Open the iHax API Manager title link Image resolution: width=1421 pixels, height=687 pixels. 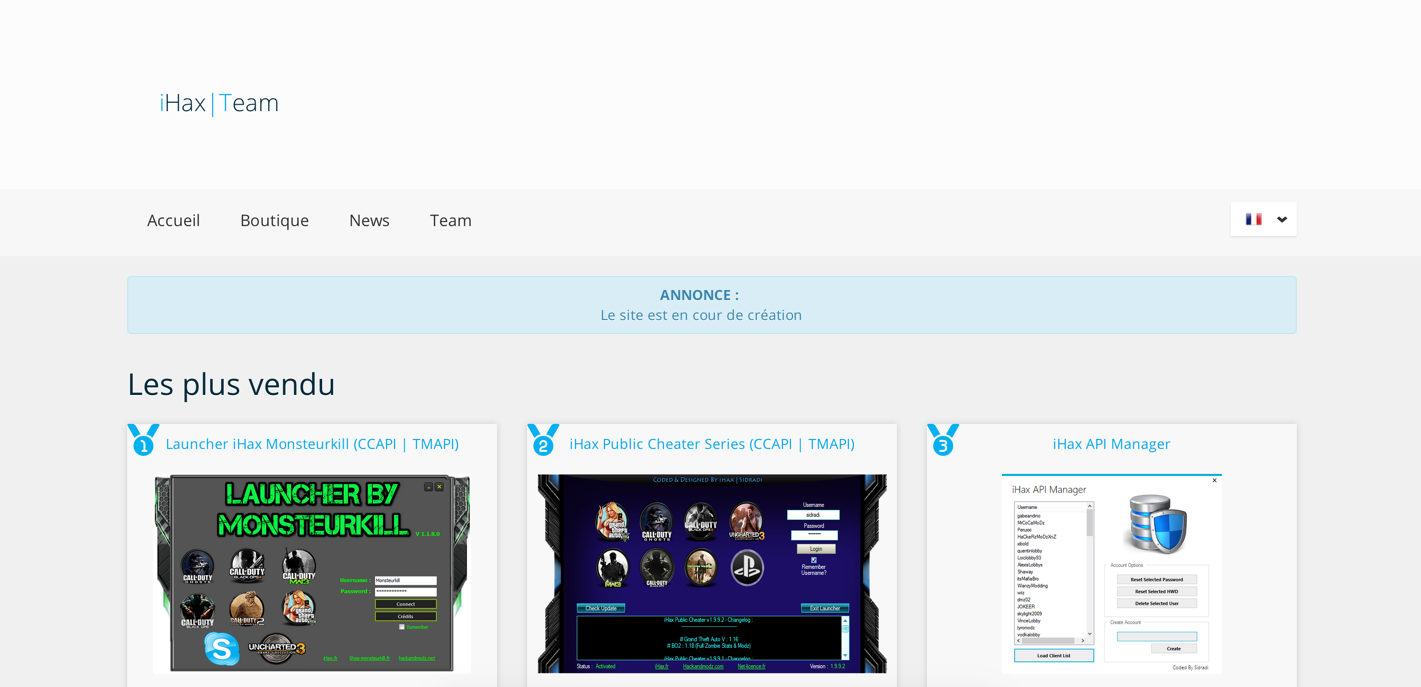(x=1111, y=444)
